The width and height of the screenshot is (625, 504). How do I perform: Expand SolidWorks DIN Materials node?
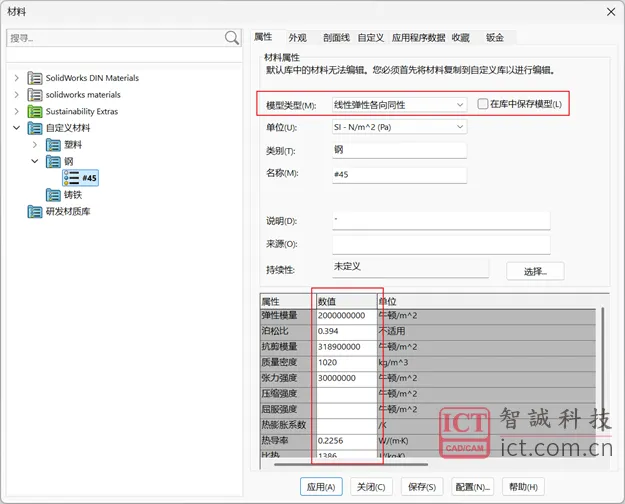click(16, 78)
